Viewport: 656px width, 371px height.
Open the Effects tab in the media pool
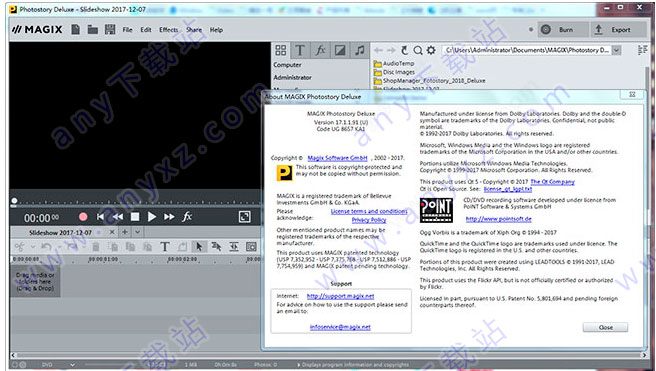[x=320, y=51]
